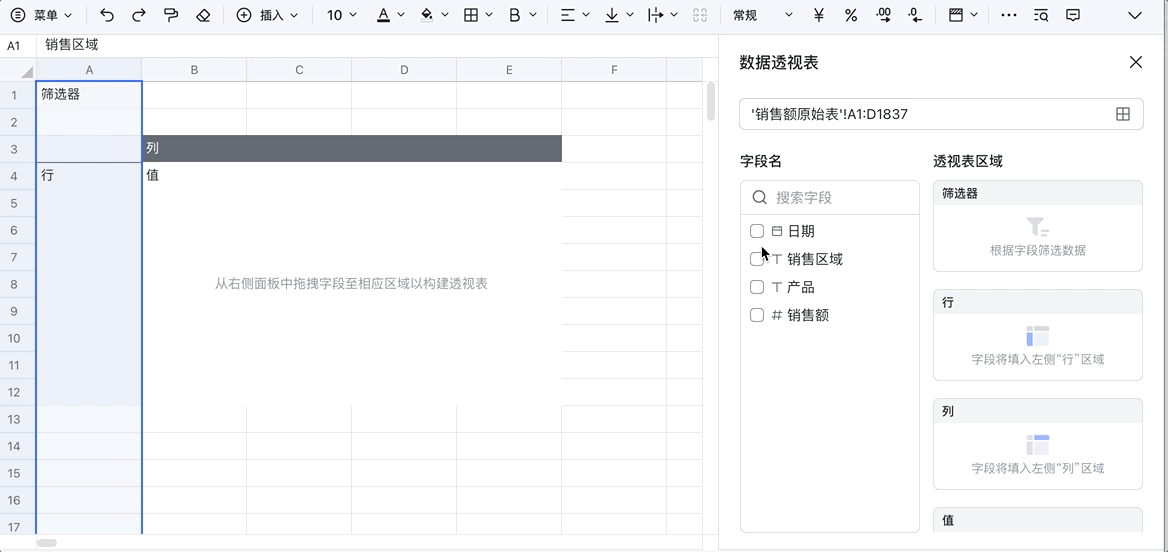1168x552 pixels.
Task: Enable the 销售额 field checkbox
Action: [x=757, y=315]
